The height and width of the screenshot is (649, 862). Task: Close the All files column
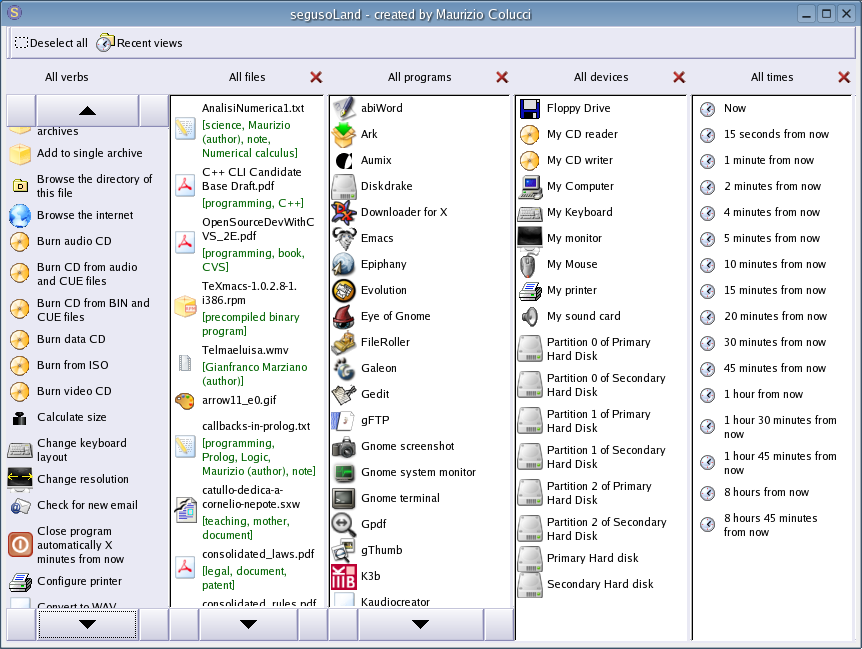tap(316, 77)
